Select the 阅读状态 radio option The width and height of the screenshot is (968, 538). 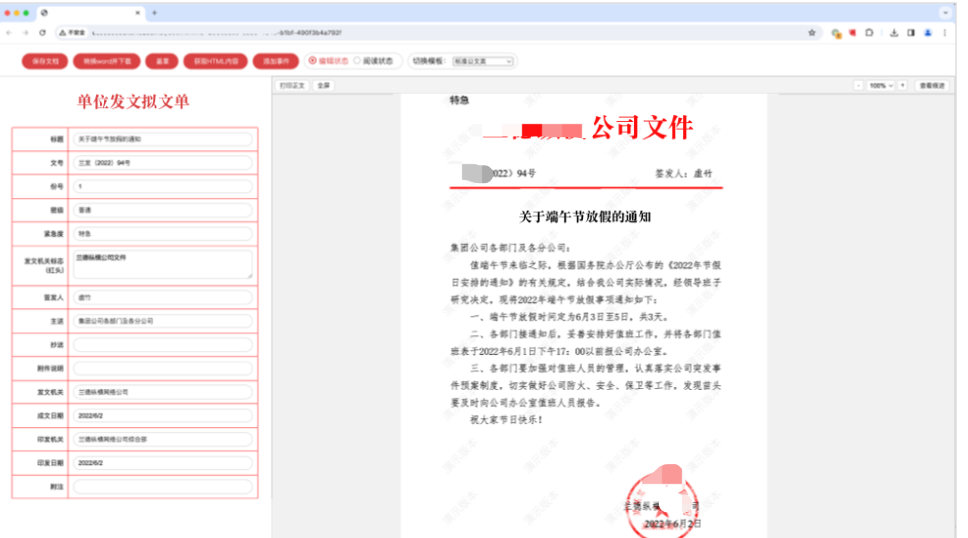click(357, 61)
